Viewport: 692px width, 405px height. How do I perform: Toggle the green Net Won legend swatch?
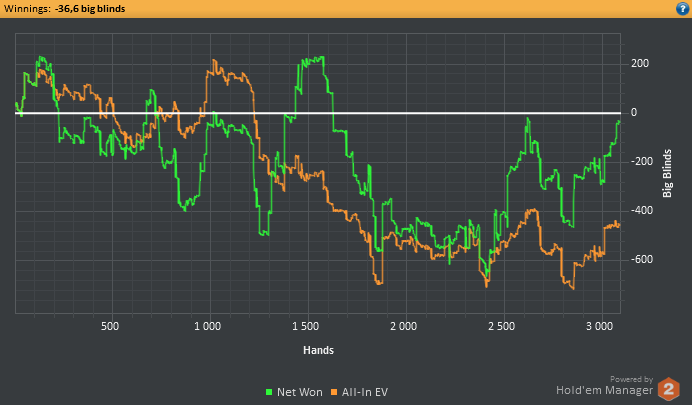(x=269, y=392)
